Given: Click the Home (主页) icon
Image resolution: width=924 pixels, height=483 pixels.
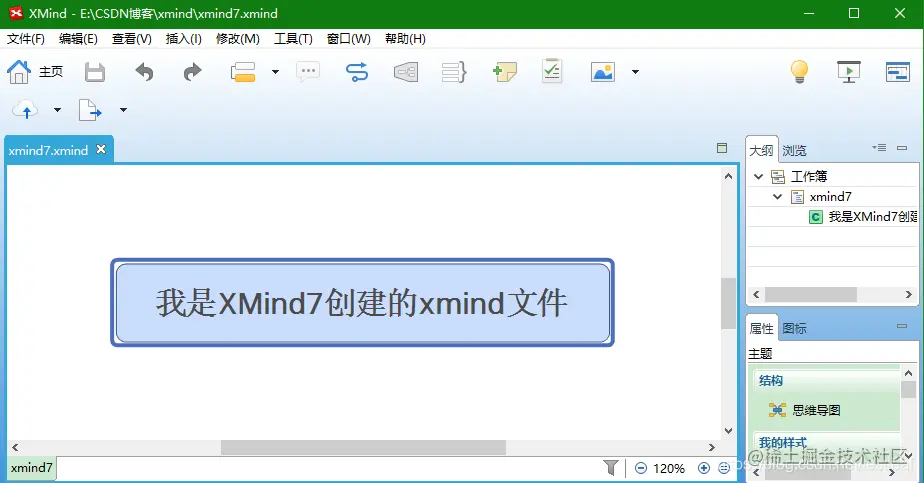Looking at the screenshot, I should [x=18, y=72].
